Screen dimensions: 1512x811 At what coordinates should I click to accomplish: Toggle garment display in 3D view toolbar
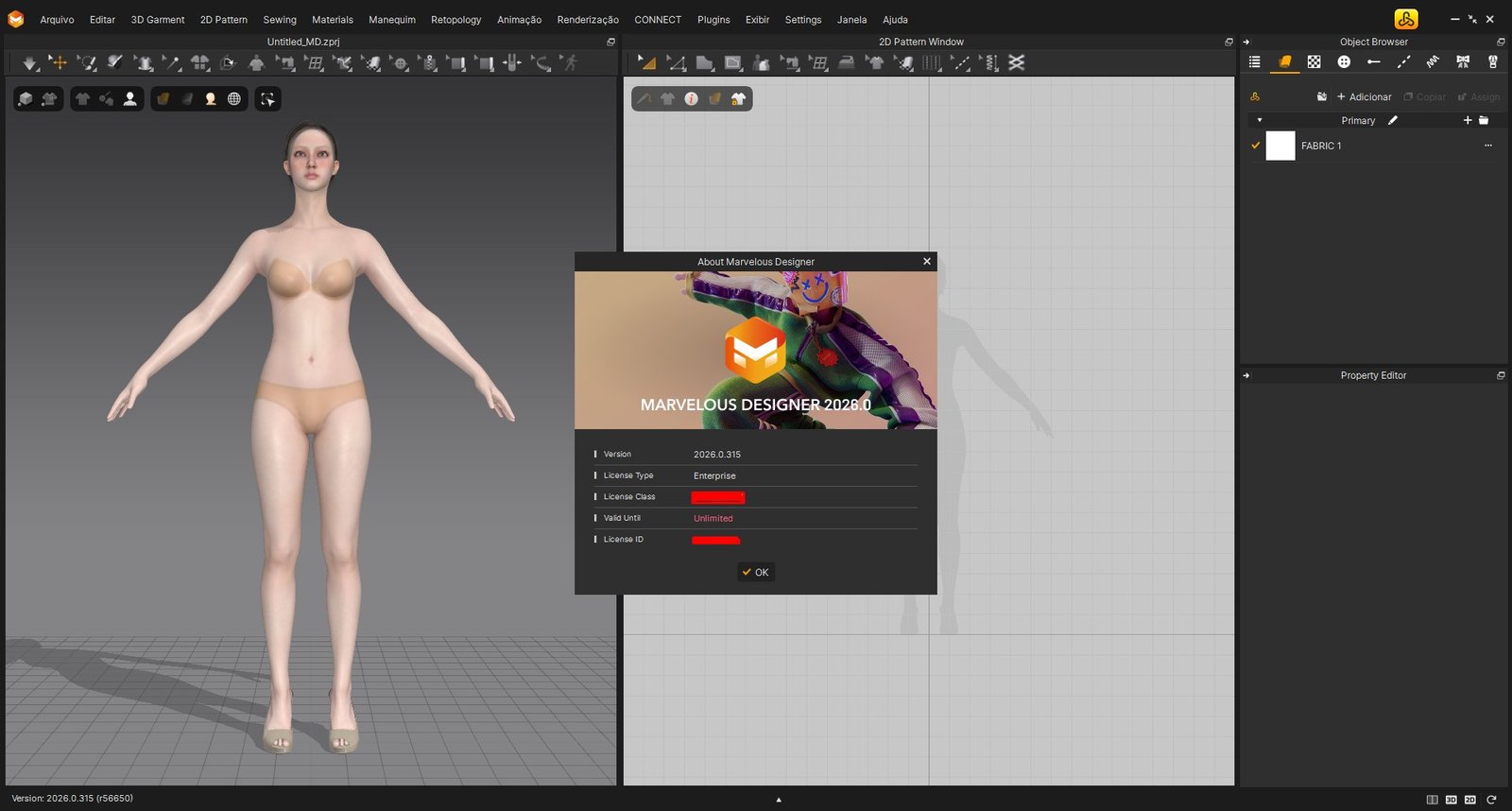(x=82, y=98)
